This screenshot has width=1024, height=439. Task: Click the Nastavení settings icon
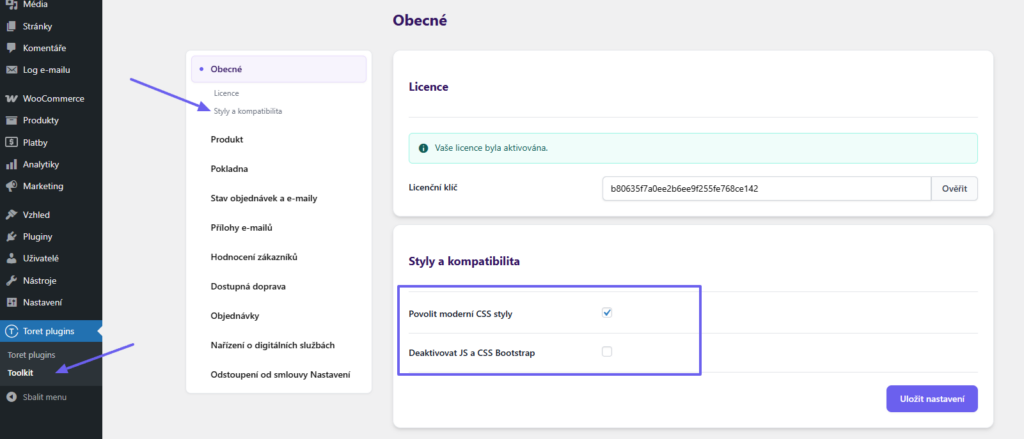(x=11, y=302)
